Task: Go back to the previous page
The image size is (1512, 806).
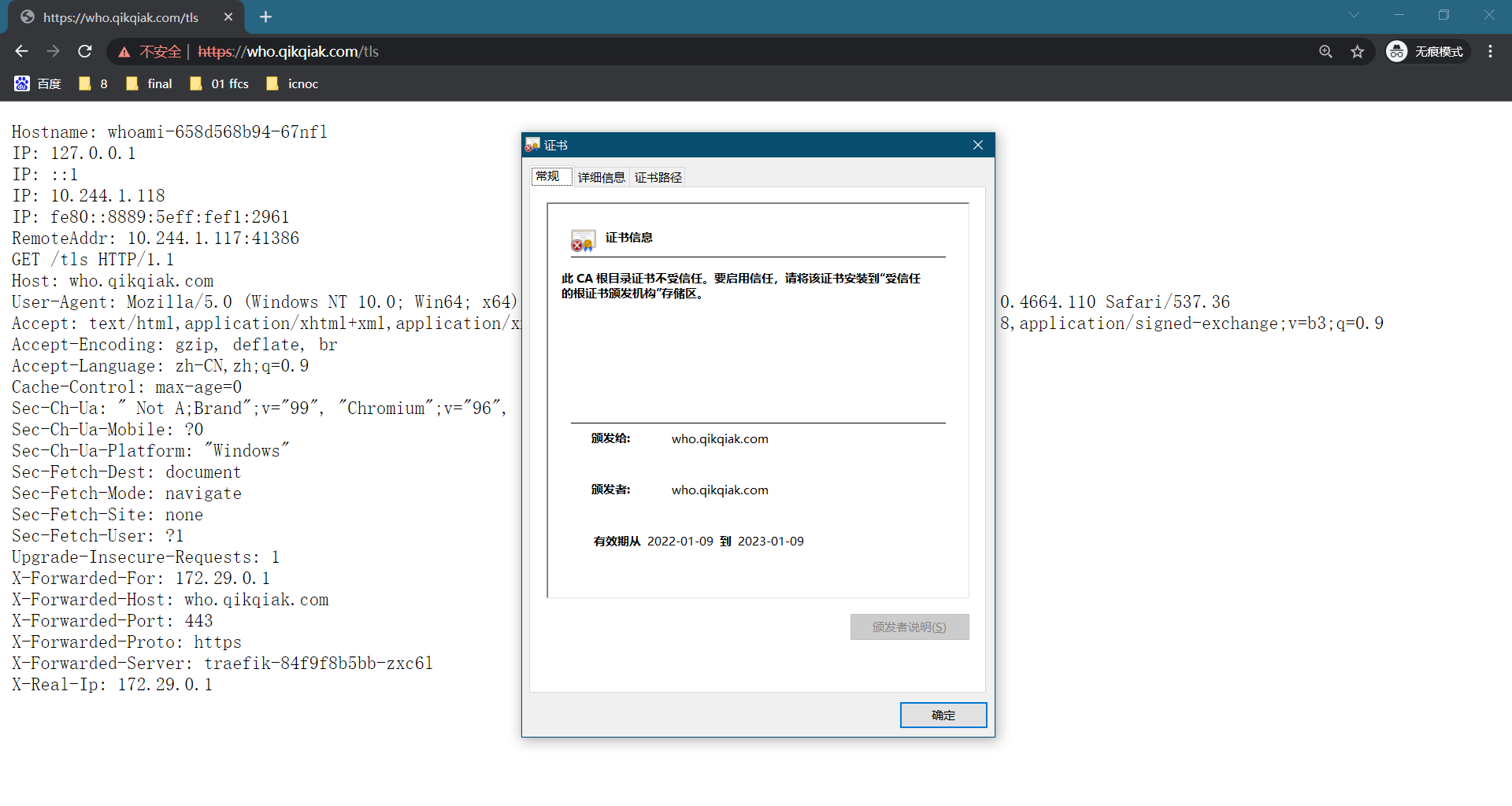Action: click(x=21, y=51)
